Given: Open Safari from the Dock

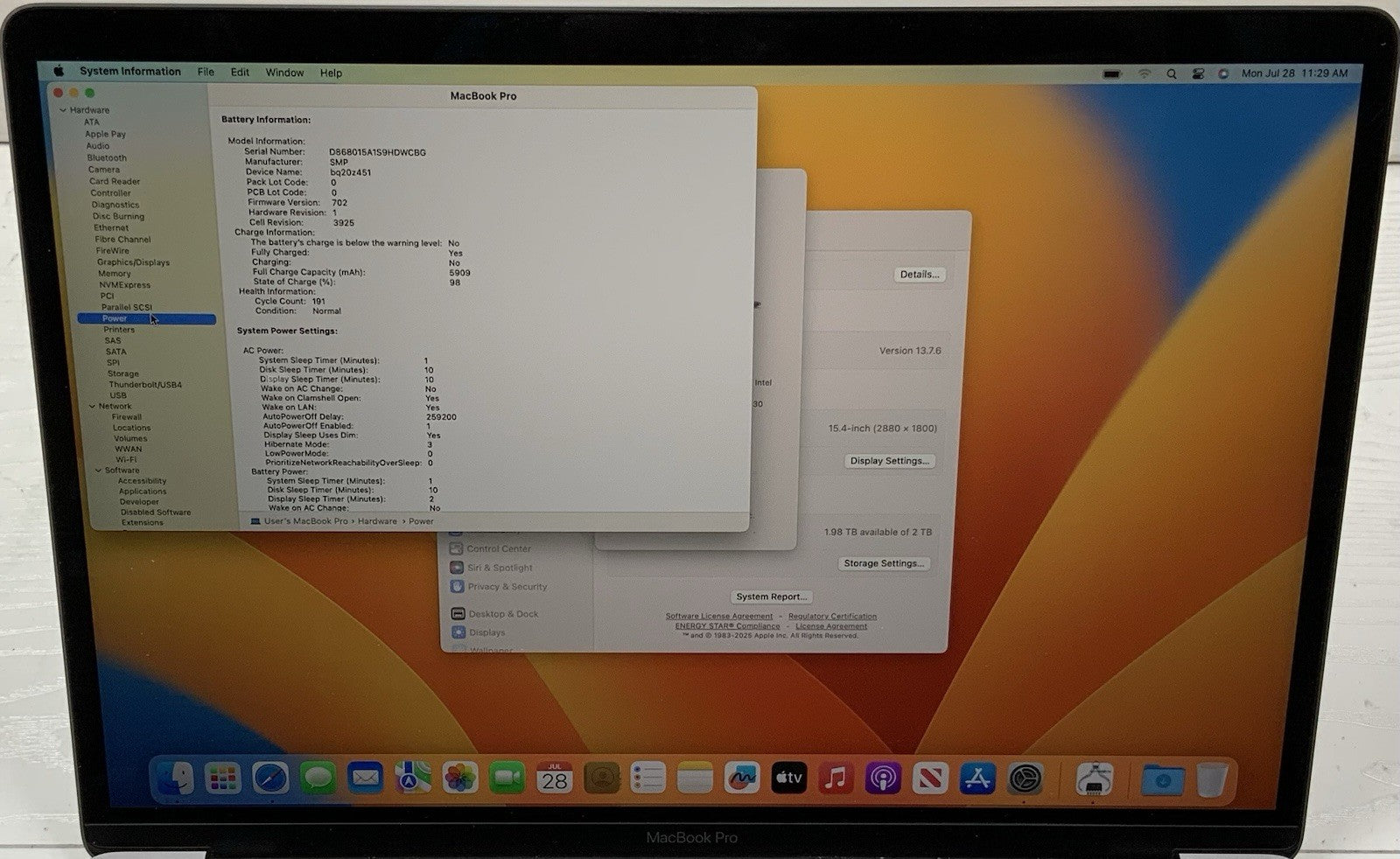Looking at the screenshot, I should pos(270,777).
